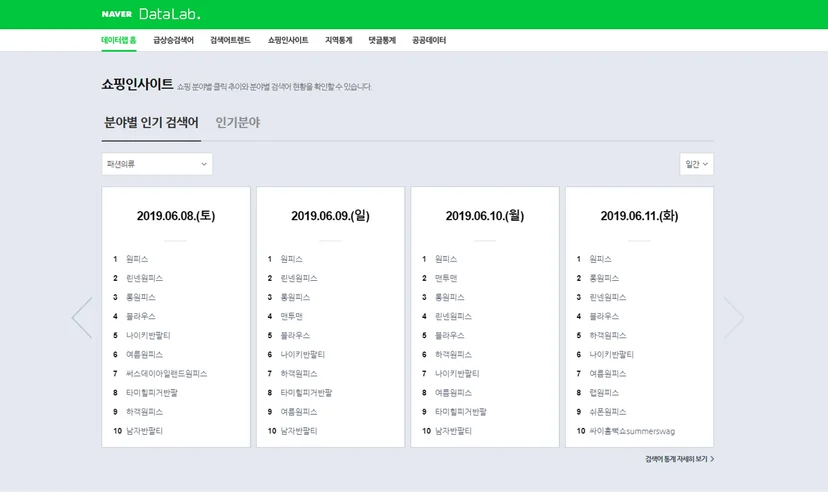Click the DataLab logo
The width and height of the screenshot is (828, 492).
click(x=170, y=14)
